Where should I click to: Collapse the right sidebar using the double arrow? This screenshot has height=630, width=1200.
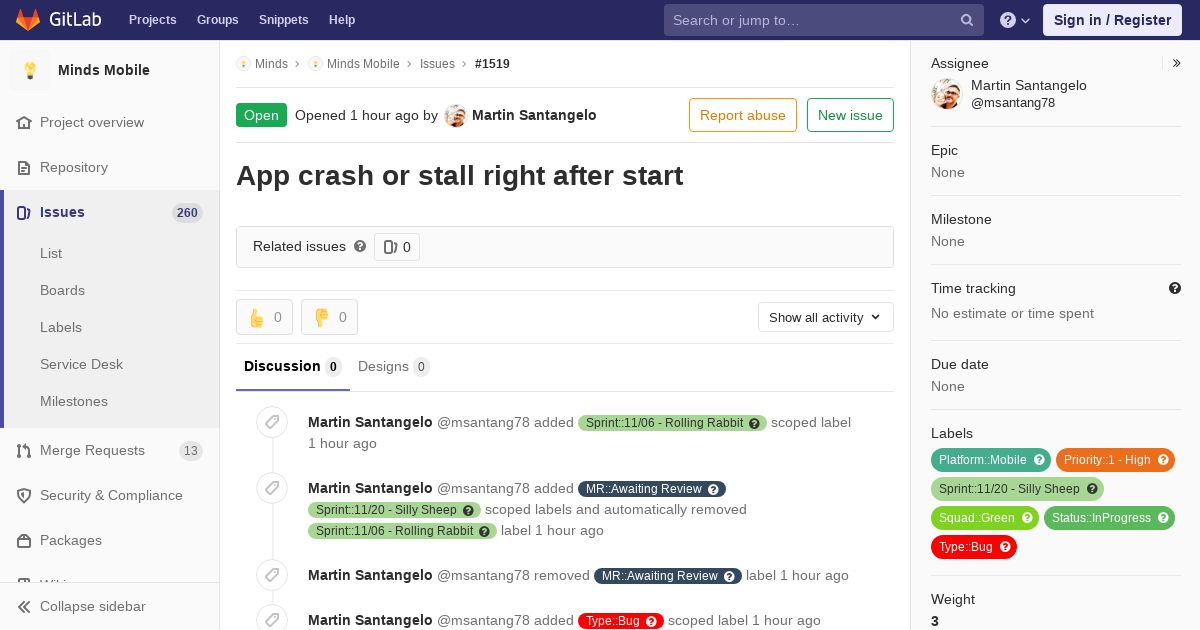point(1177,63)
